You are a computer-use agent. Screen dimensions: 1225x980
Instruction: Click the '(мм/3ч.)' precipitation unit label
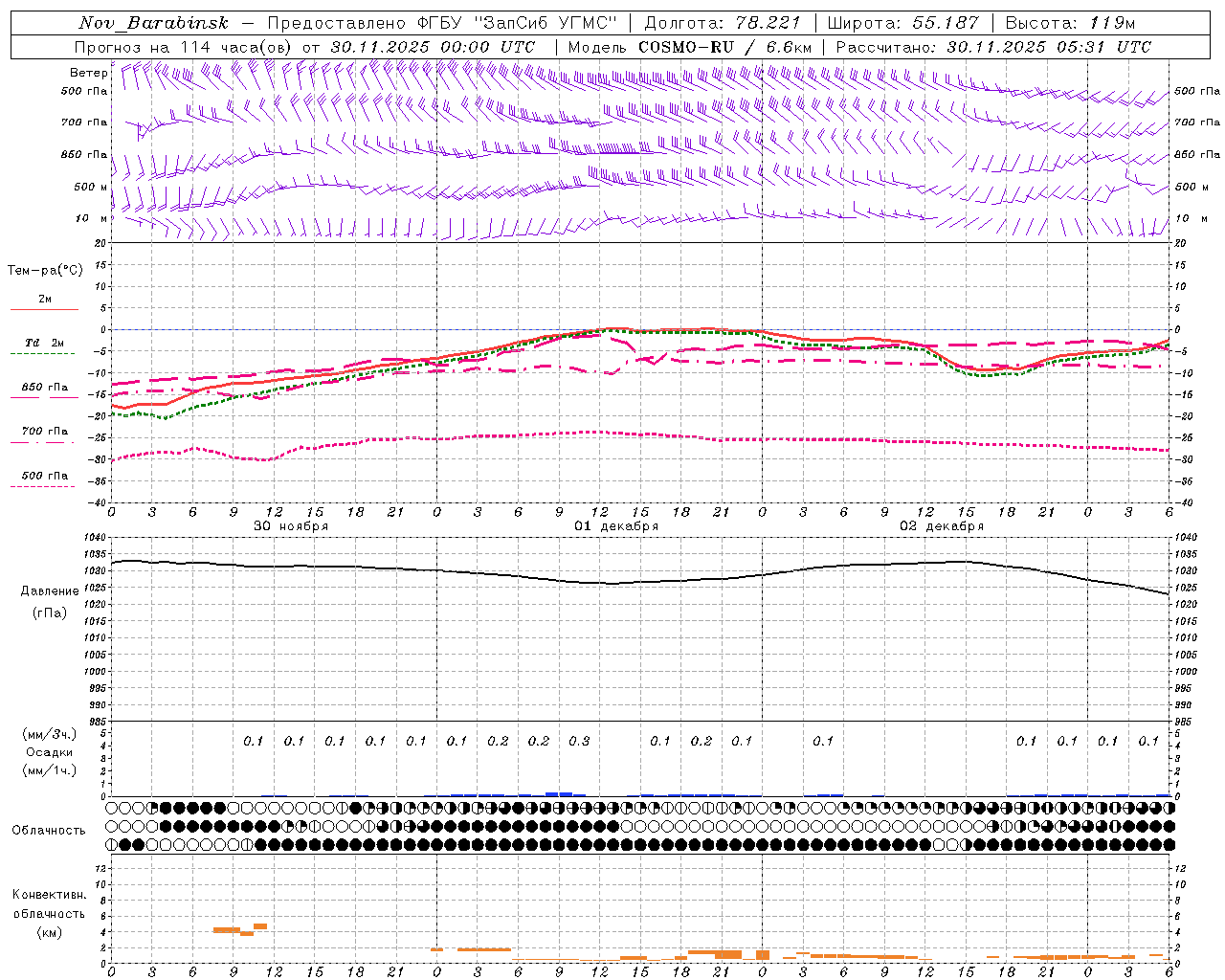click(x=50, y=734)
